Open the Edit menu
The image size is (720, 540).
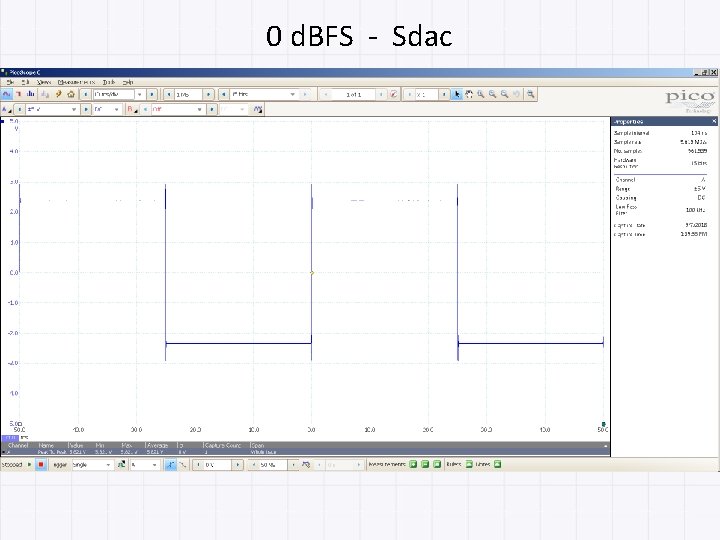(x=25, y=82)
